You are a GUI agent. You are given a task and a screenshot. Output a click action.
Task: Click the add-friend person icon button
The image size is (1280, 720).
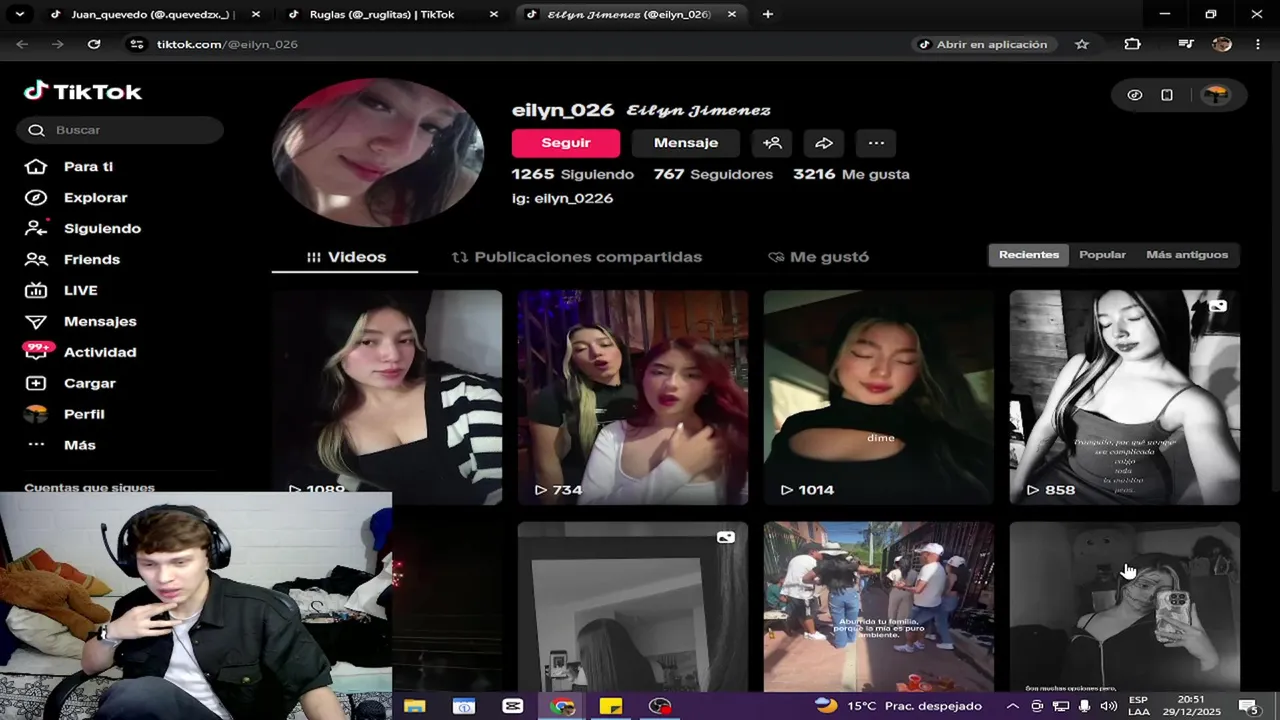pyautogui.click(x=772, y=143)
